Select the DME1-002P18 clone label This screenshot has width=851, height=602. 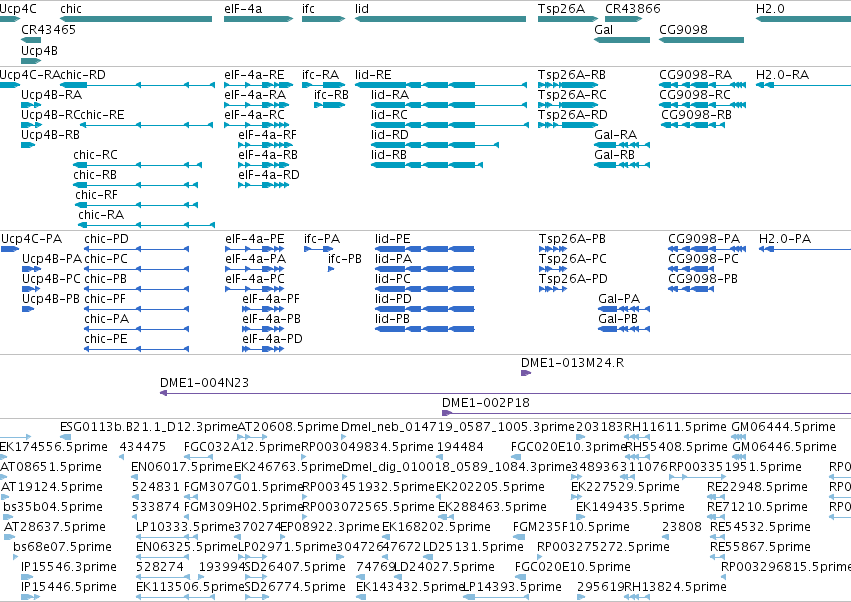pyautogui.click(x=486, y=403)
